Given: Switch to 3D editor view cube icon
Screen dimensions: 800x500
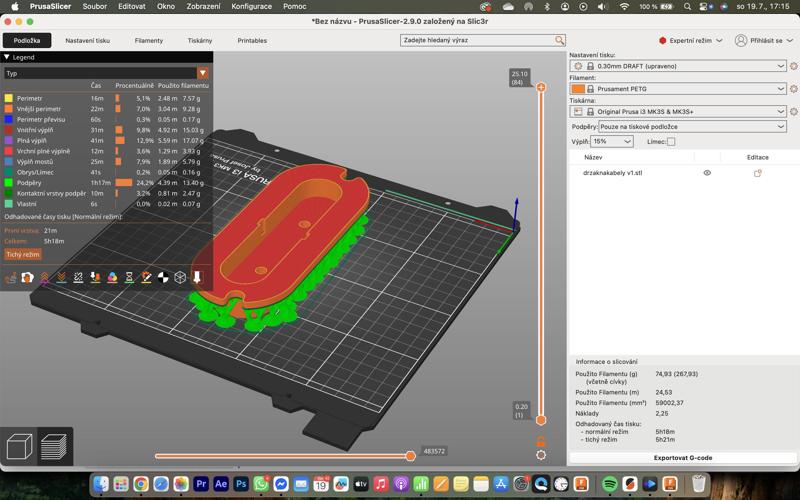Looking at the screenshot, I should click(x=20, y=446).
